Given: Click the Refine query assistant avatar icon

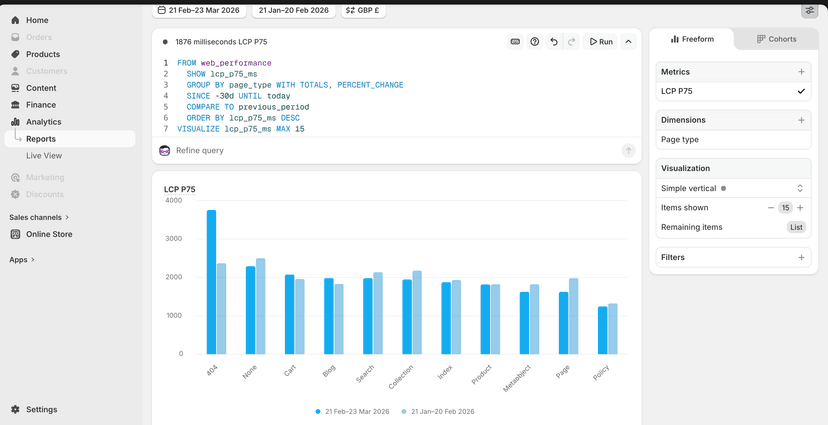Looking at the screenshot, I should click(x=165, y=150).
